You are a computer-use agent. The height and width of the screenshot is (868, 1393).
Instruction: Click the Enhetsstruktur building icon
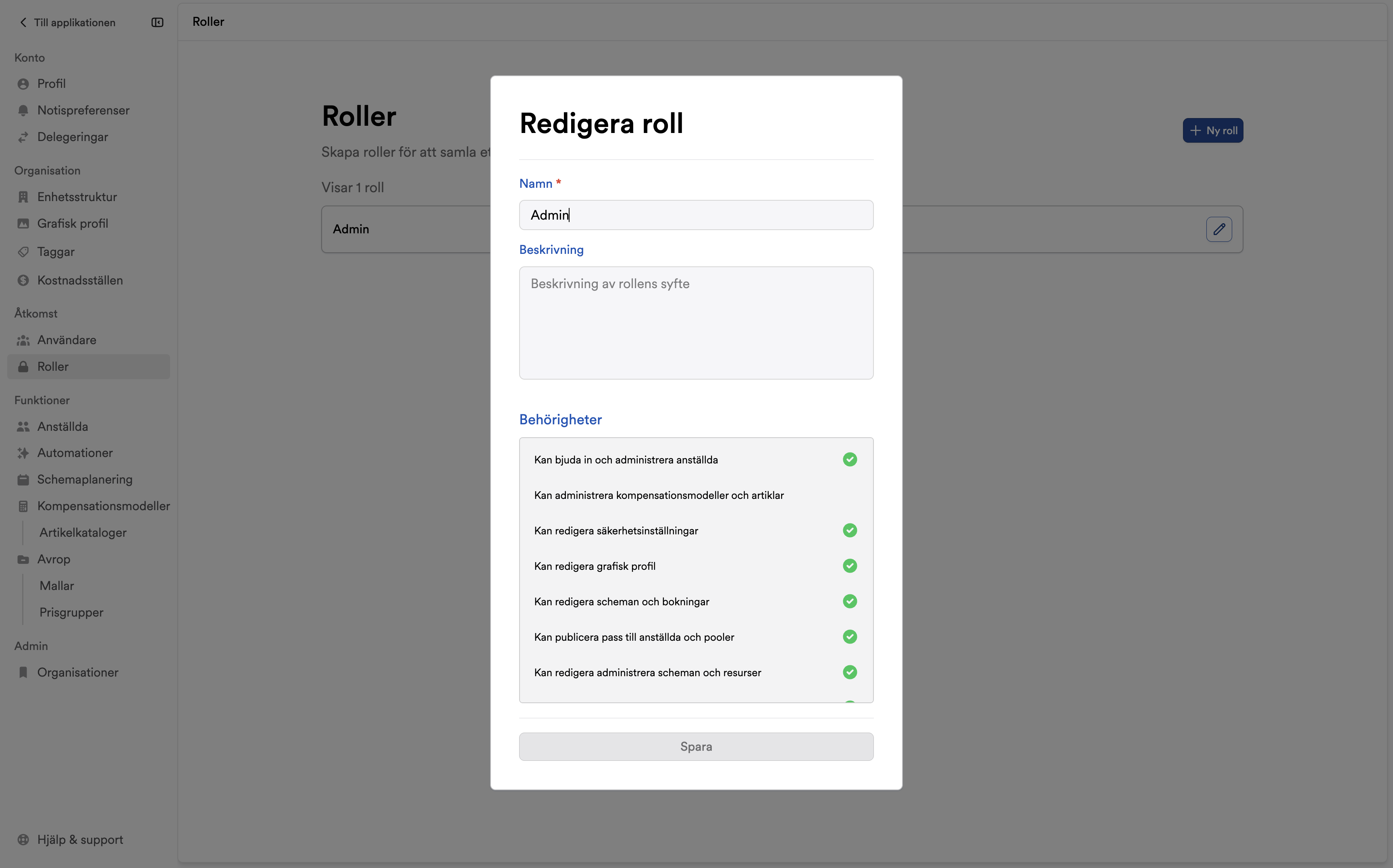point(23,197)
